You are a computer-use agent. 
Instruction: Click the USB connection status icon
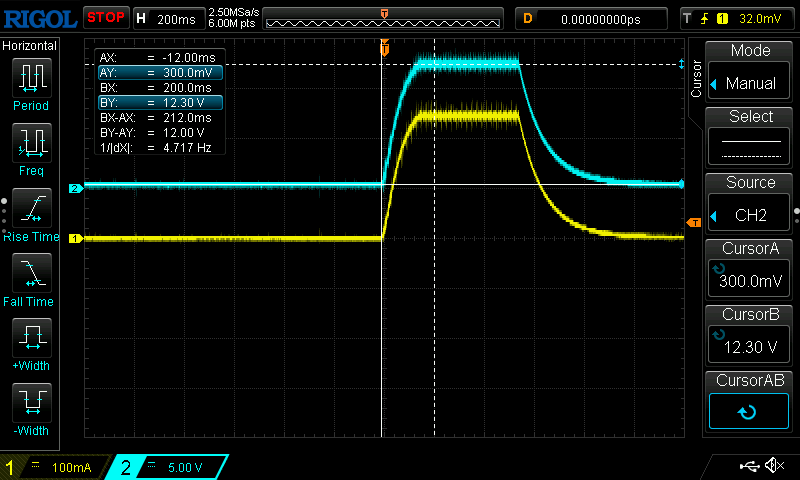click(x=749, y=465)
